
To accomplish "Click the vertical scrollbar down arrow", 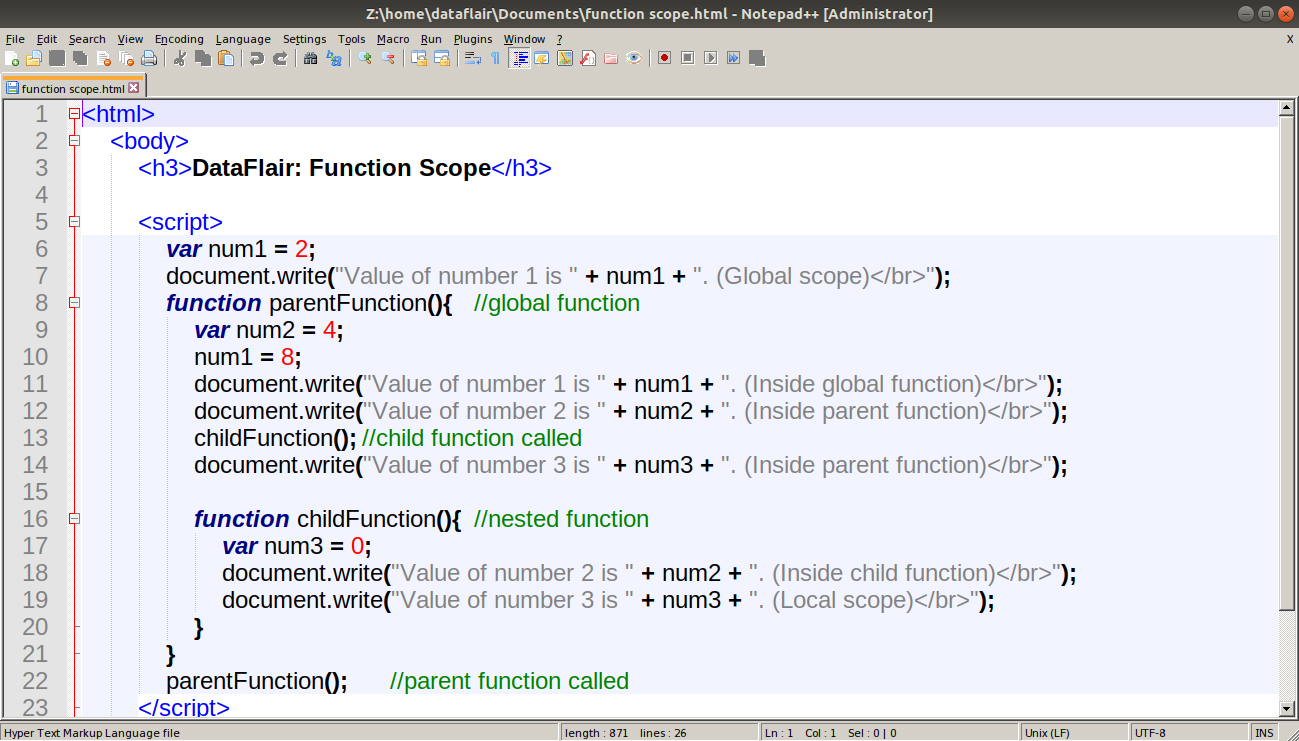I will tap(1288, 709).
